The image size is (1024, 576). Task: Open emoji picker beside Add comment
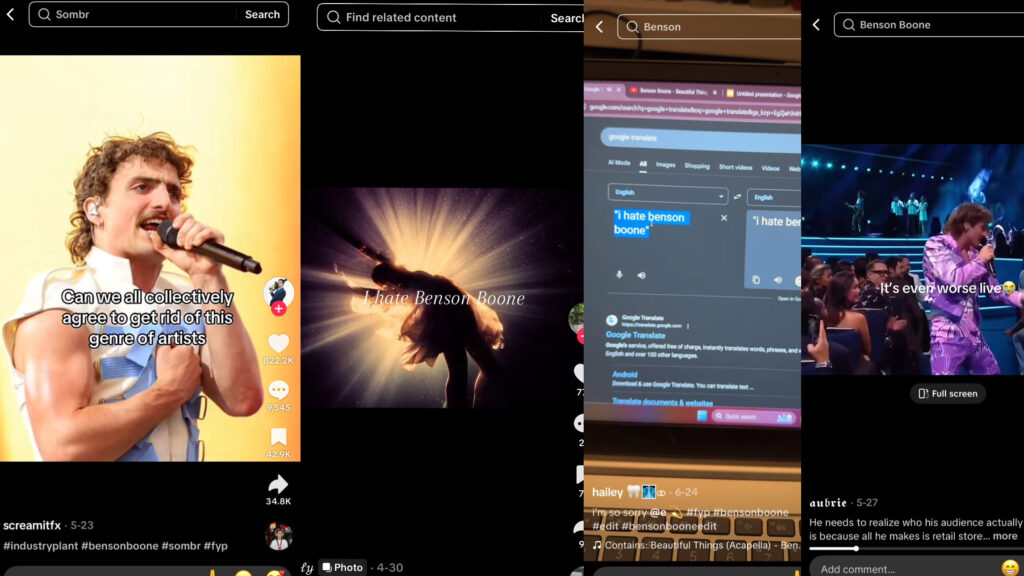click(1010, 568)
